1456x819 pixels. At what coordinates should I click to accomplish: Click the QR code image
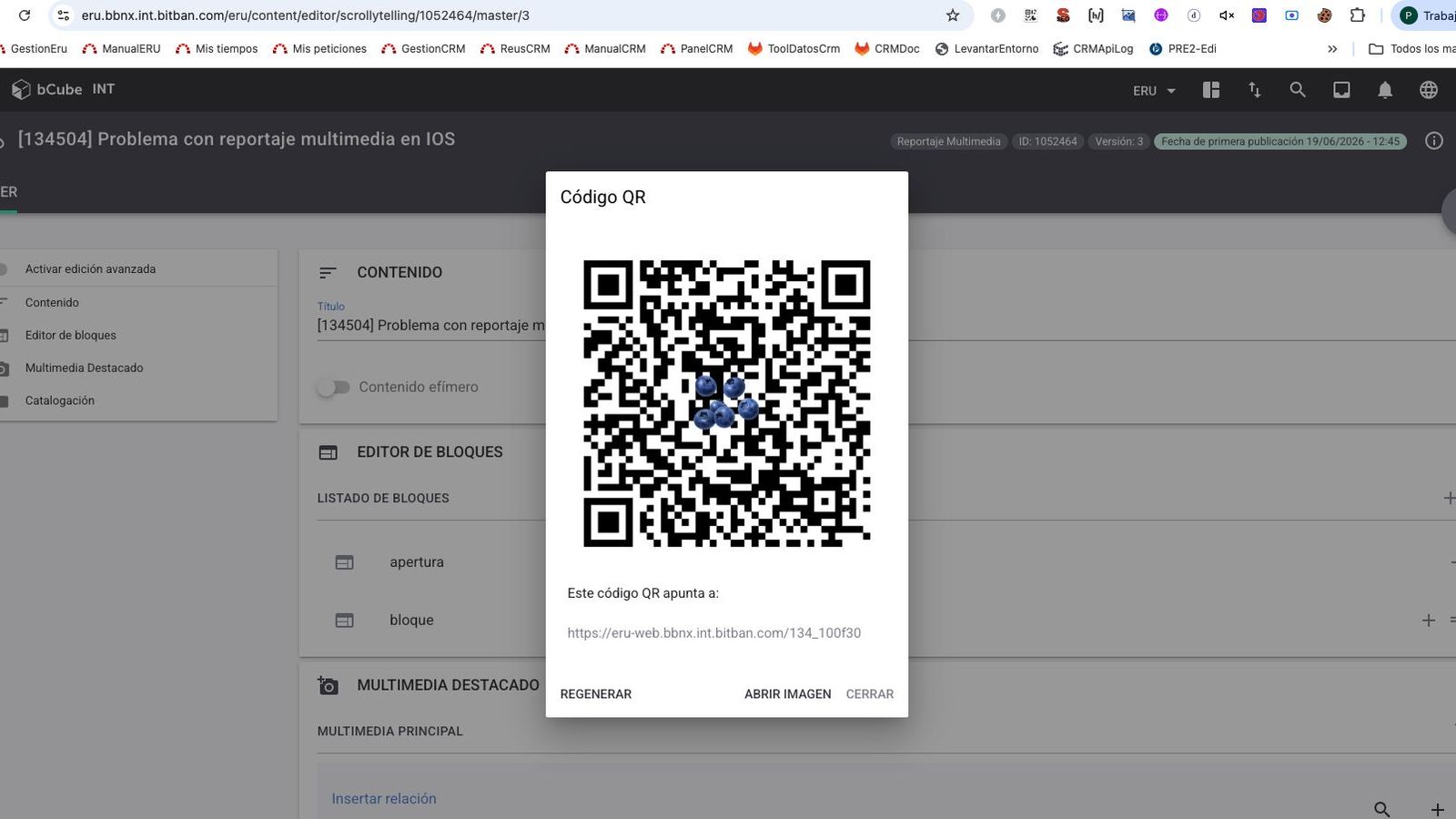[727, 403]
